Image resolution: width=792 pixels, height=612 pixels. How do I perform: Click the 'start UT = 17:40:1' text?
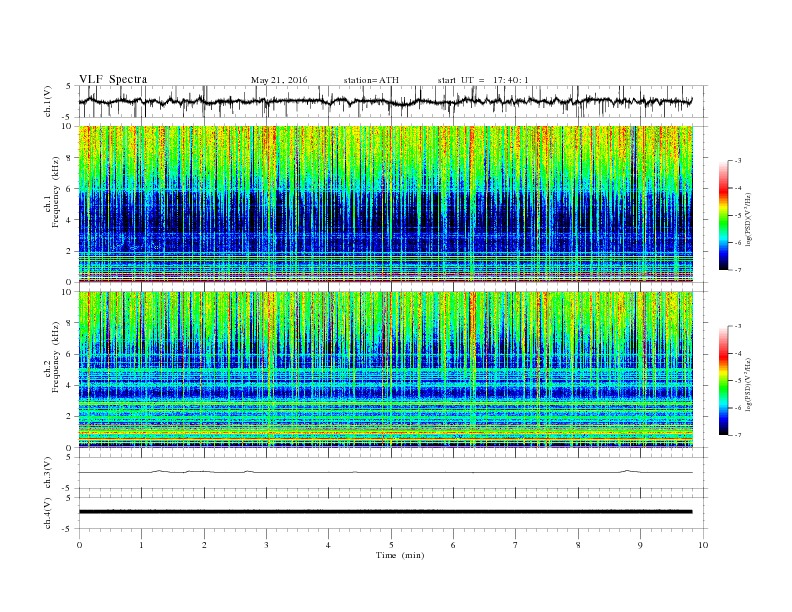483,80
